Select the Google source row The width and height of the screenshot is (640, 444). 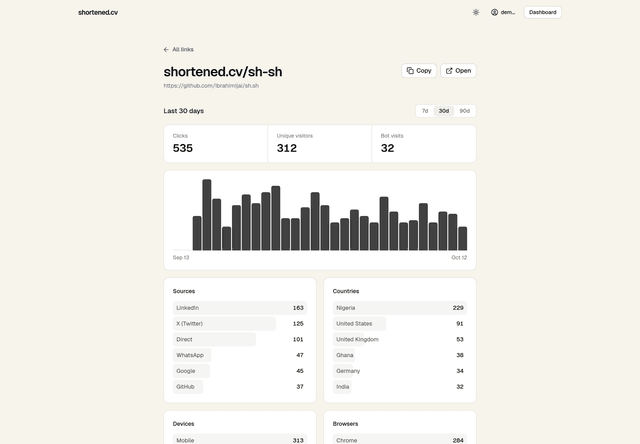(240, 371)
